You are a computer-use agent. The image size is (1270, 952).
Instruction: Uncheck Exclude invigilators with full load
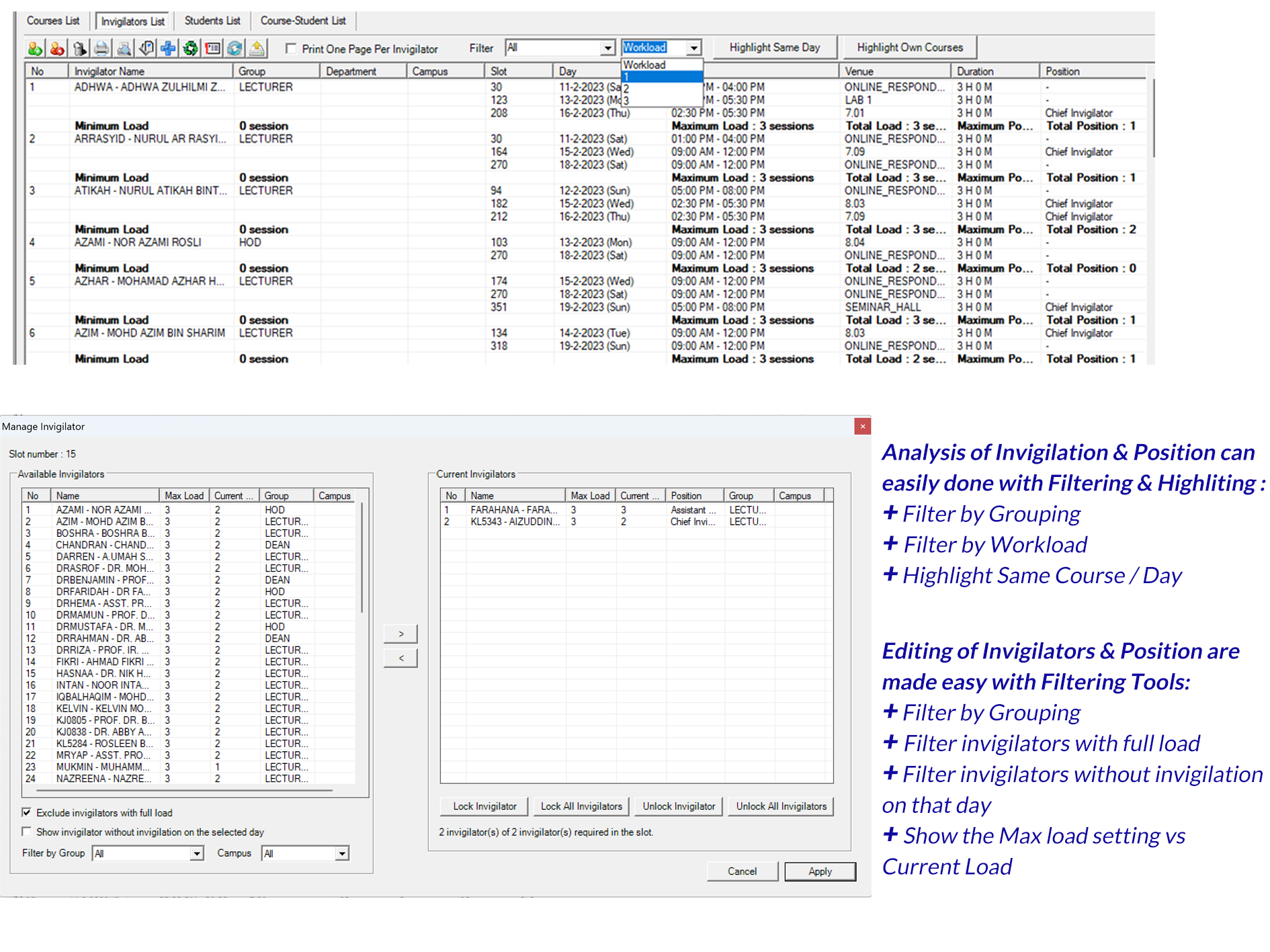click(27, 812)
